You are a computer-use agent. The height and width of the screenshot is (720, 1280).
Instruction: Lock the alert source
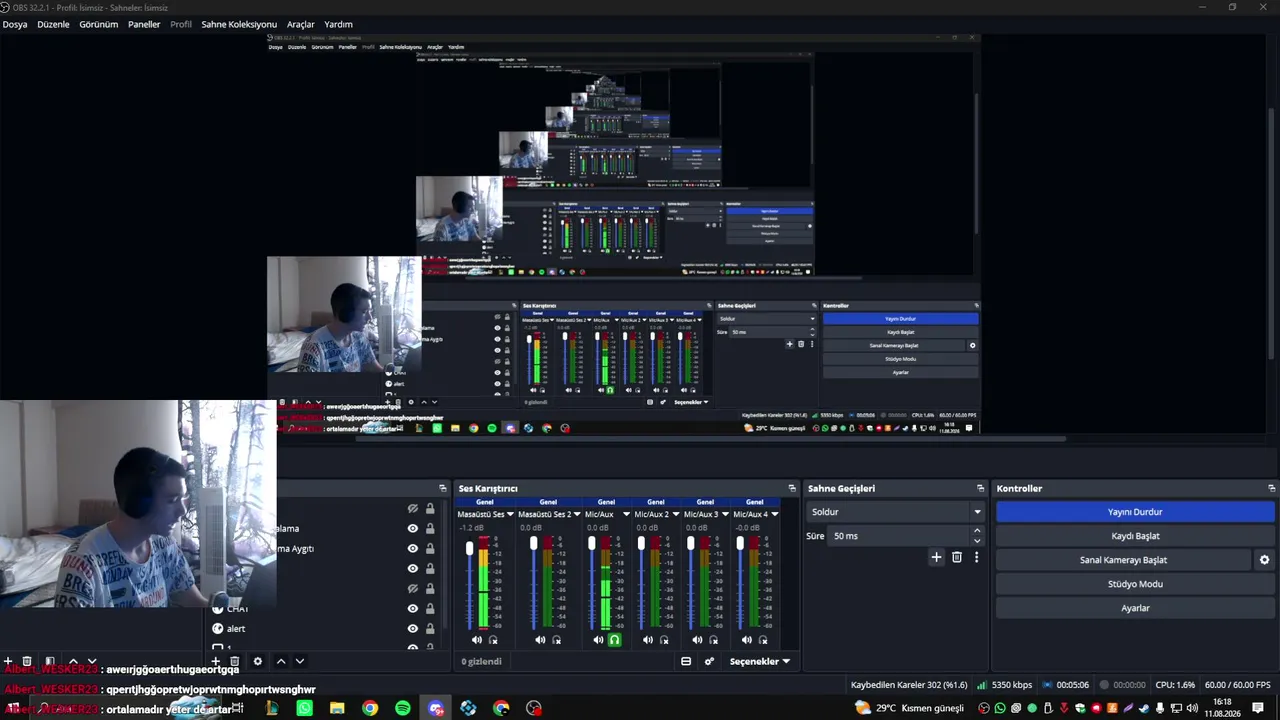(x=430, y=628)
